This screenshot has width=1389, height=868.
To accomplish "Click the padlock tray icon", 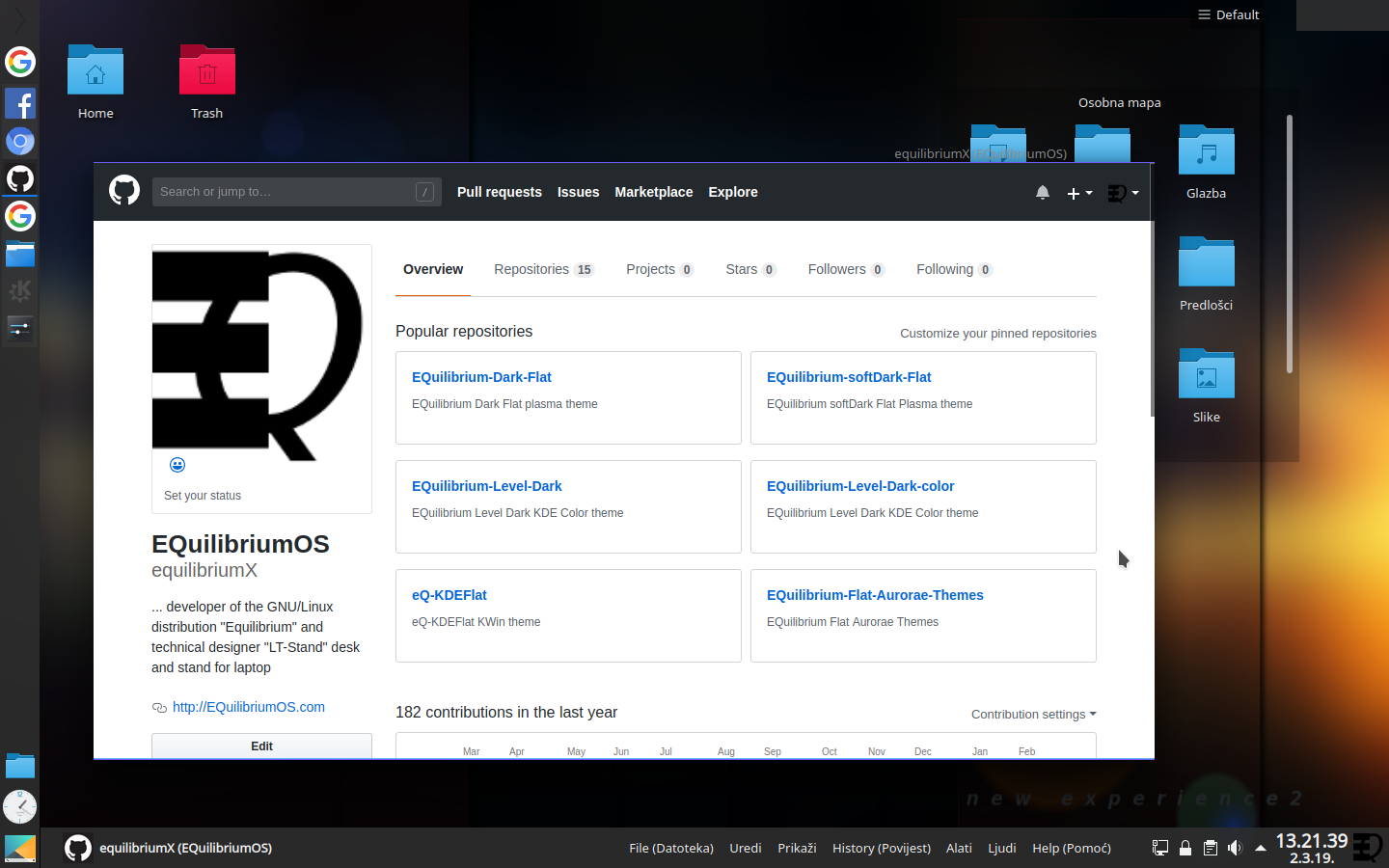I will tap(1185, 848).
